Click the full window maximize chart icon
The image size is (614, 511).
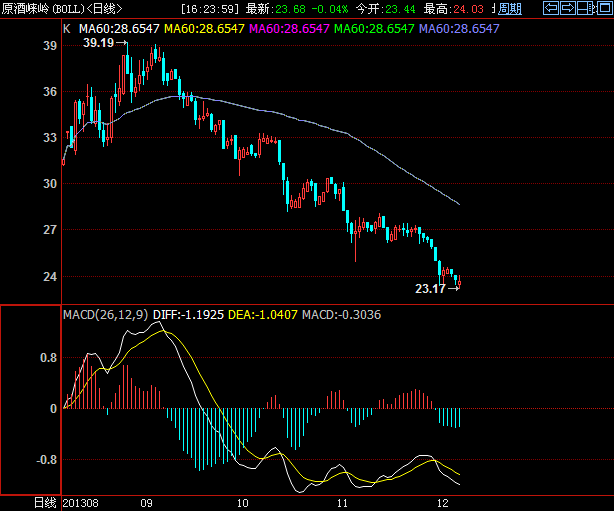605,8
